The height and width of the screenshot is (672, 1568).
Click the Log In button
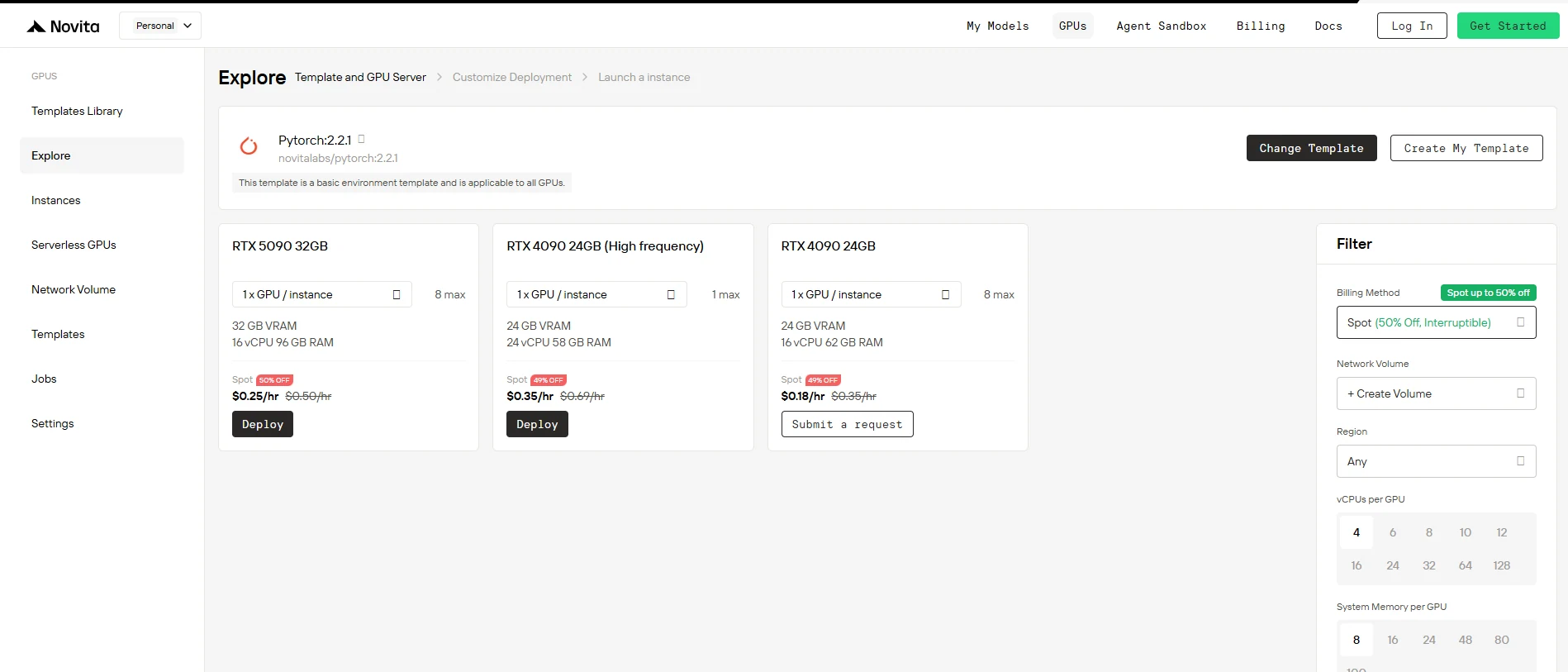1412,26
